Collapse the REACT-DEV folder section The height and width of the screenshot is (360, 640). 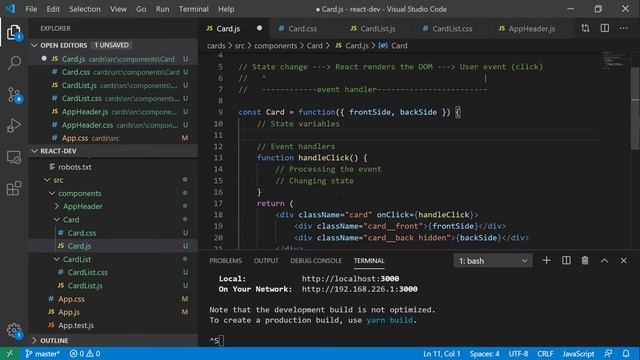(34, 151)
